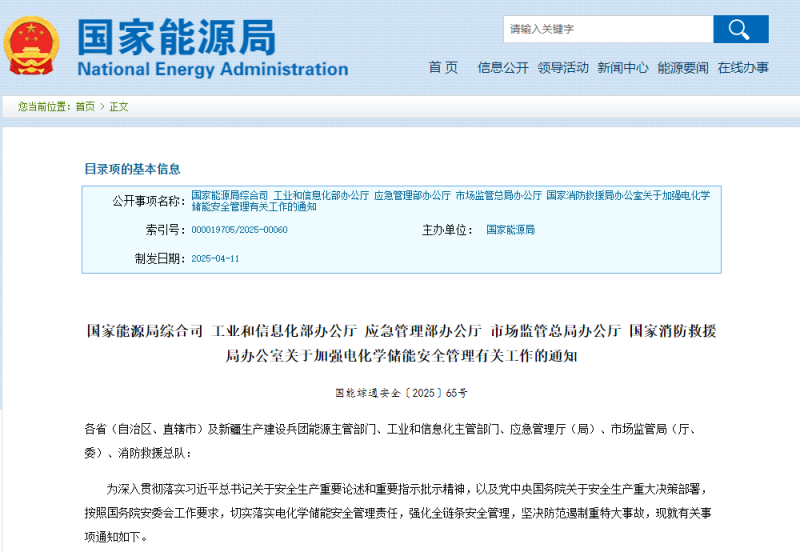Click the 主办单位 value 国家能源局
Viewport: 800px width, 552px height.
tap(510, 230)
